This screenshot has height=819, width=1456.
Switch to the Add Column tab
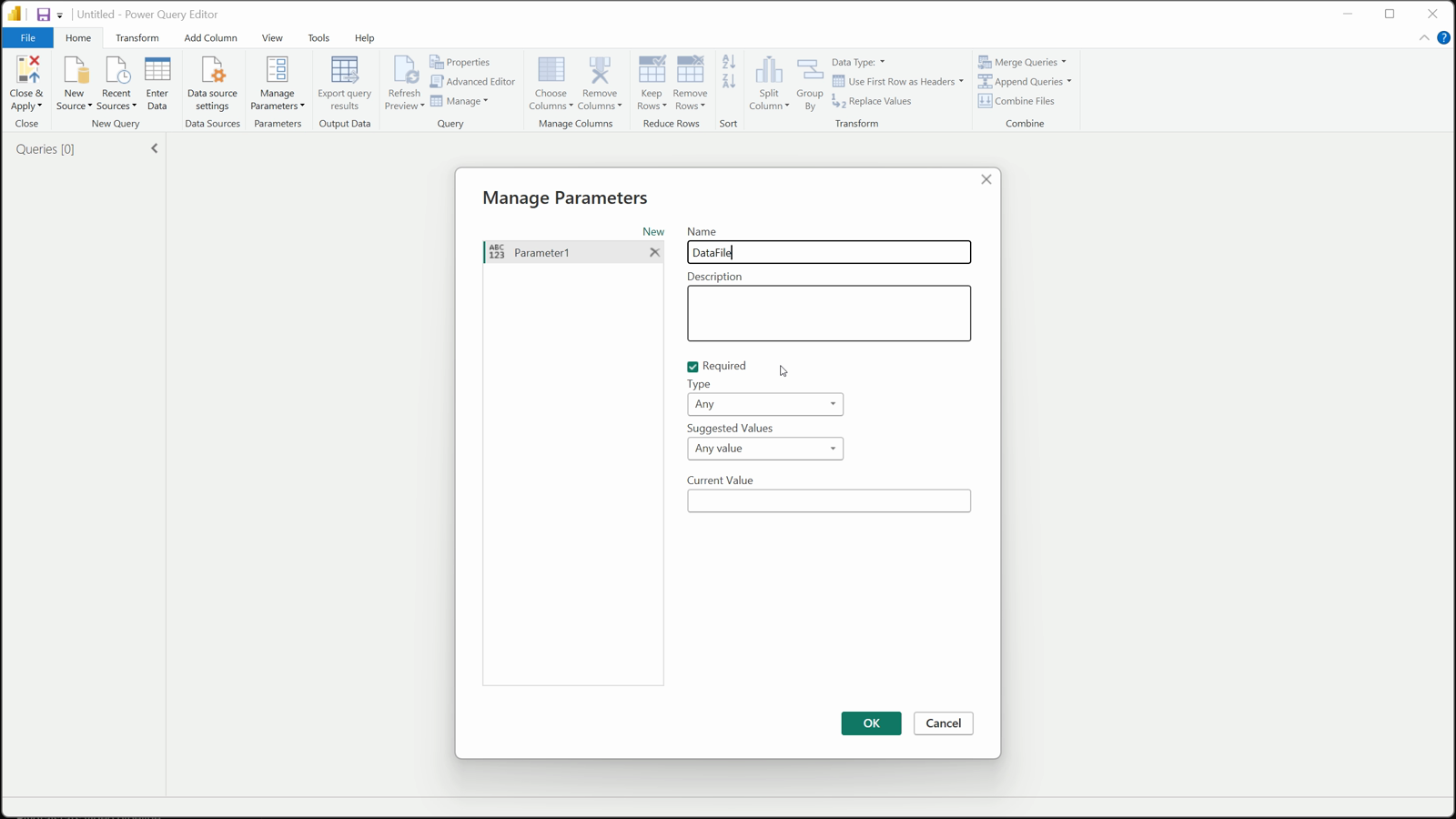pyautogui.click(x=210, y=38)
